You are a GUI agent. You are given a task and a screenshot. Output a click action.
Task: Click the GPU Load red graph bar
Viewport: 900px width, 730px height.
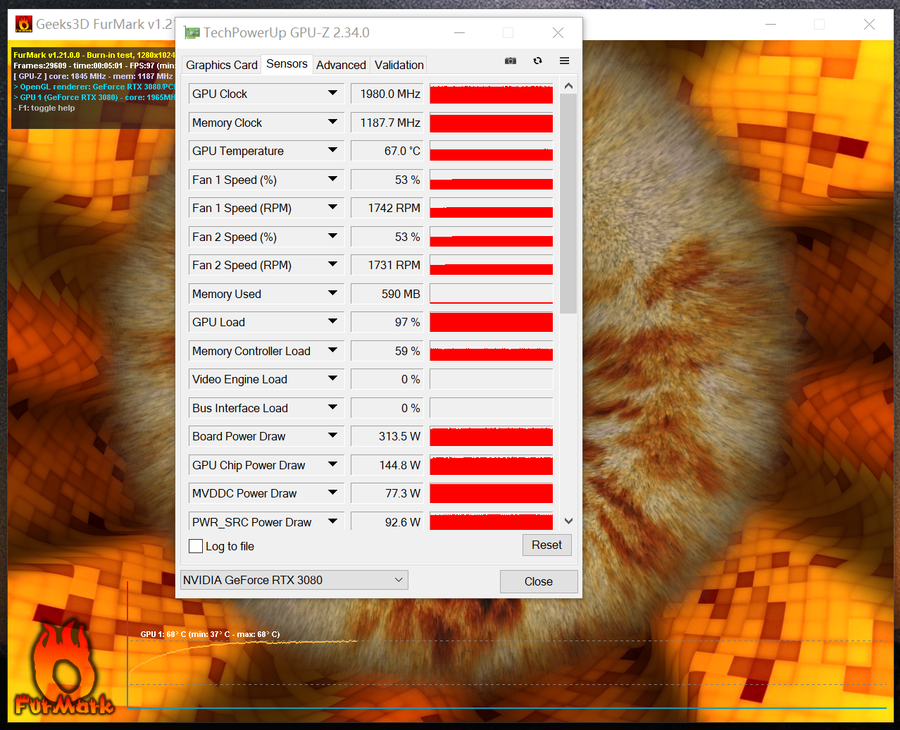[x=491, y=322]
